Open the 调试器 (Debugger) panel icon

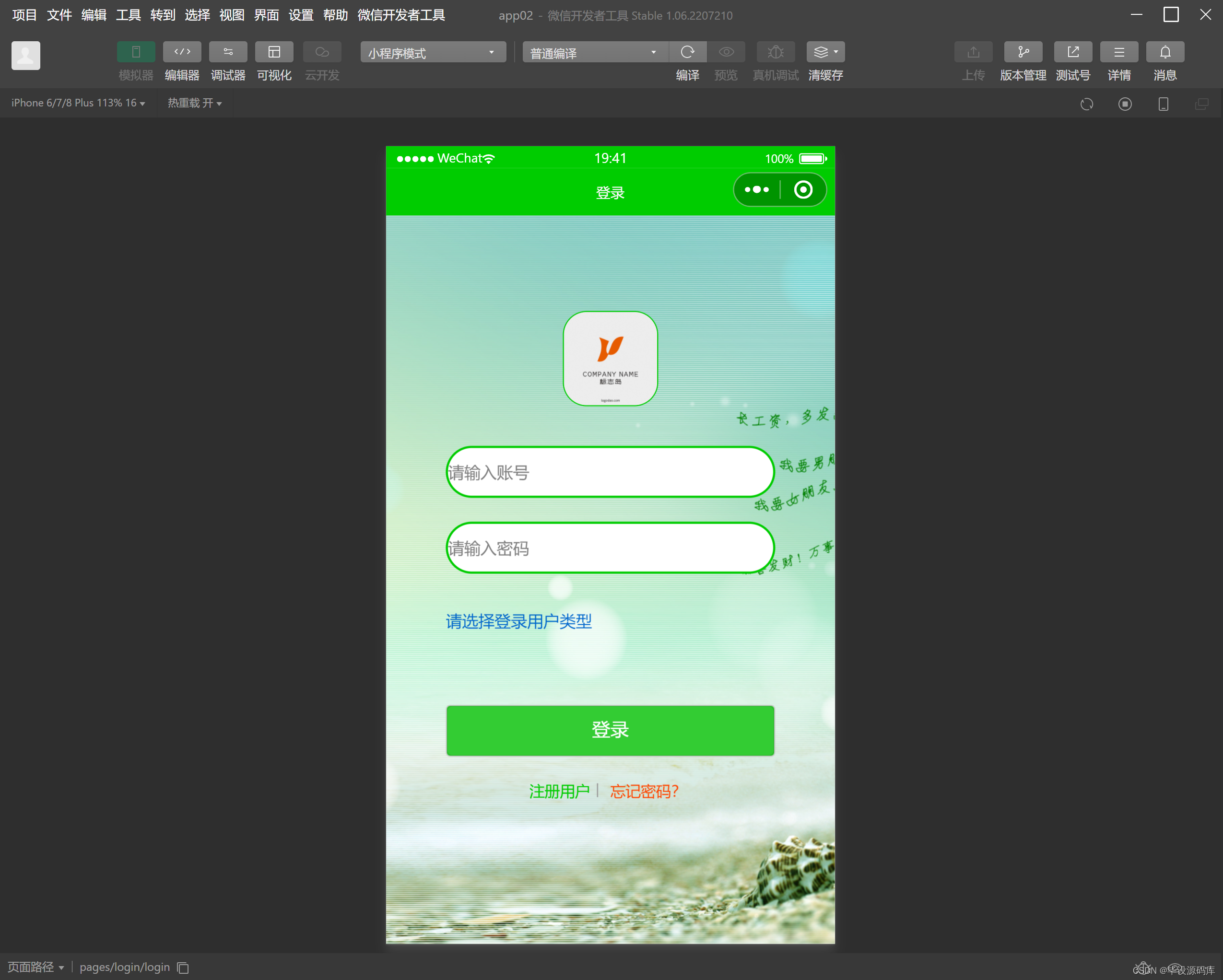click(x=228, y=52)
